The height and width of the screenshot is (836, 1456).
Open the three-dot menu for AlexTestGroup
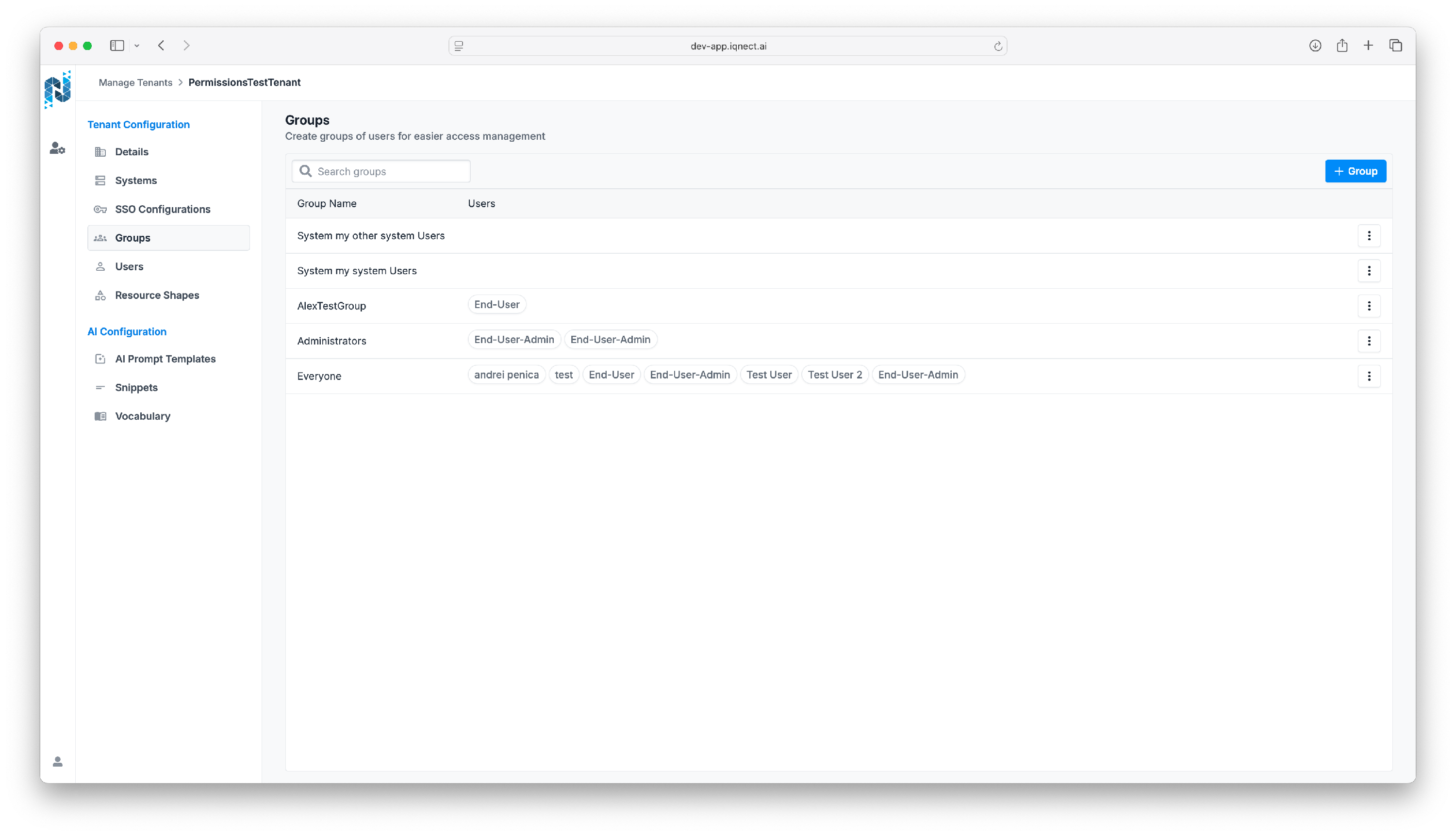(1369, 306)
